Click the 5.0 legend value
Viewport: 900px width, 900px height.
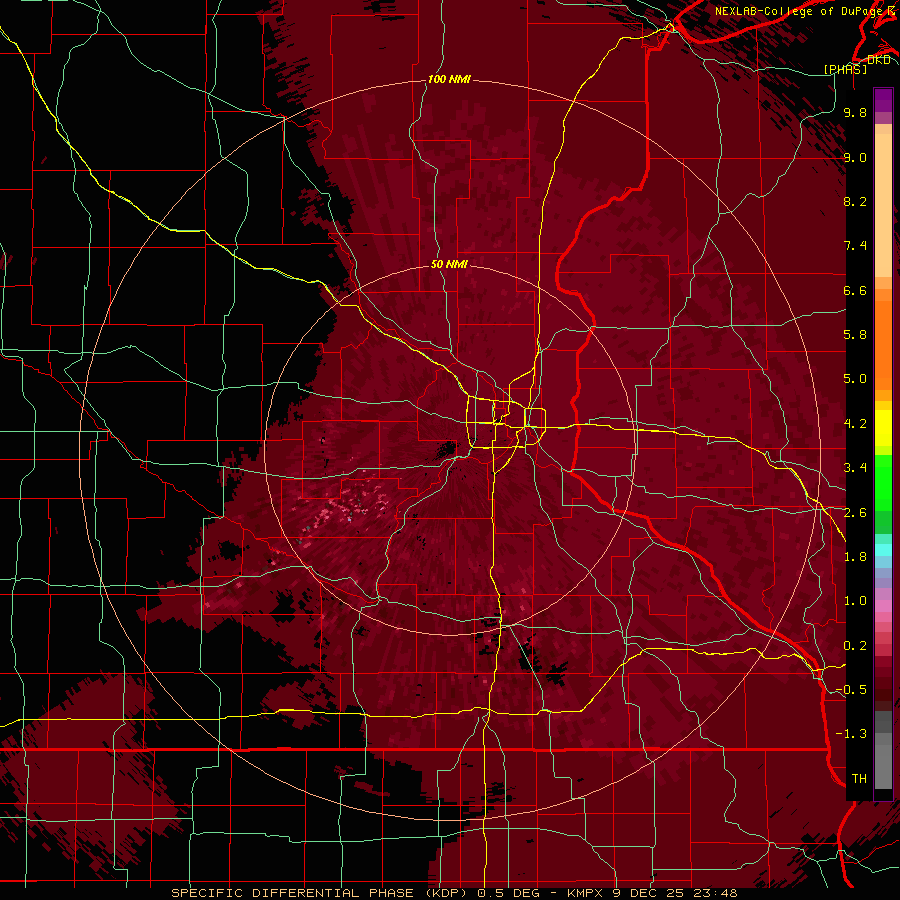(x=855, y=379)
